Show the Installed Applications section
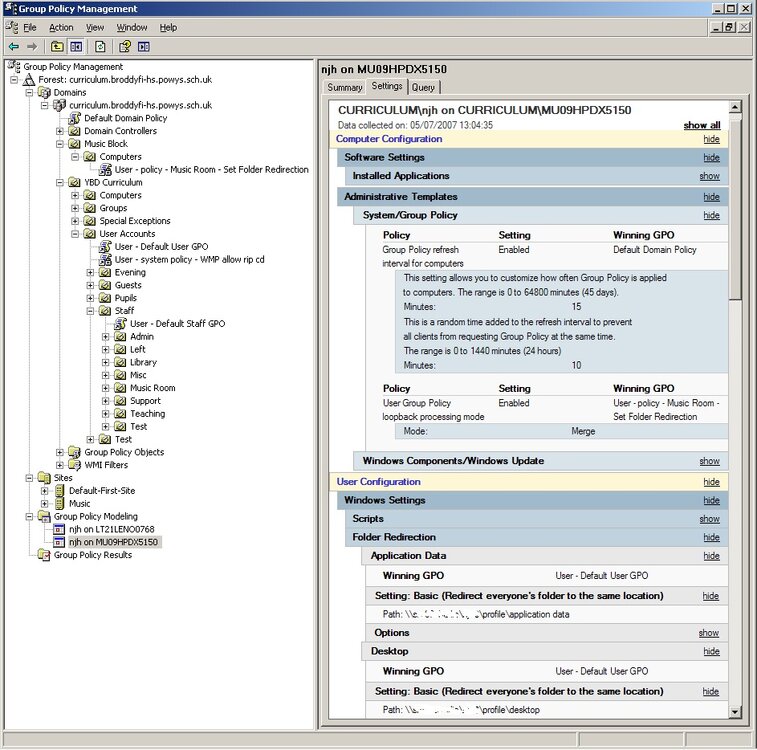This screenshot has width=757, height=750. [x=710, y=176]
